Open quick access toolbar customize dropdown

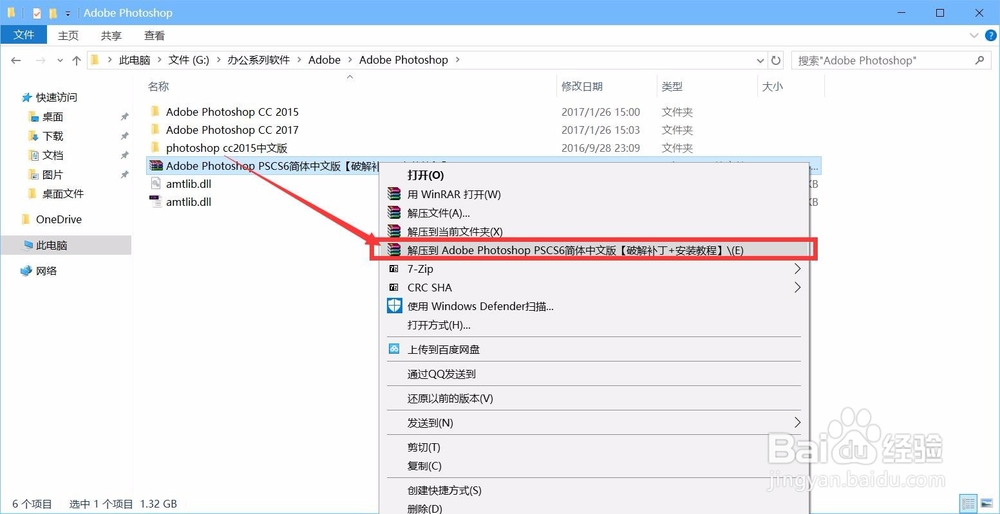pyautogui.click(x=68, y=13)
